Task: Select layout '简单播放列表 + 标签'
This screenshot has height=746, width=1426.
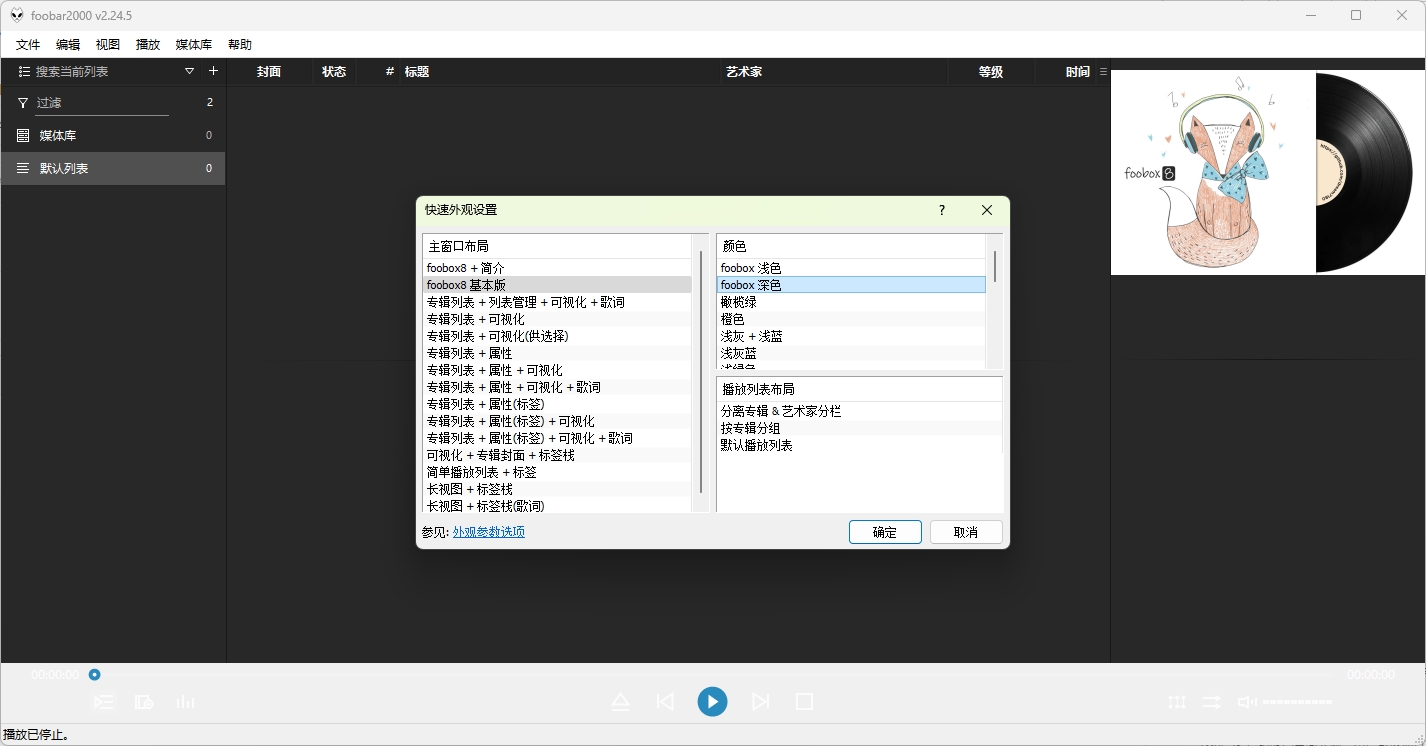Action: pos(557,472)
